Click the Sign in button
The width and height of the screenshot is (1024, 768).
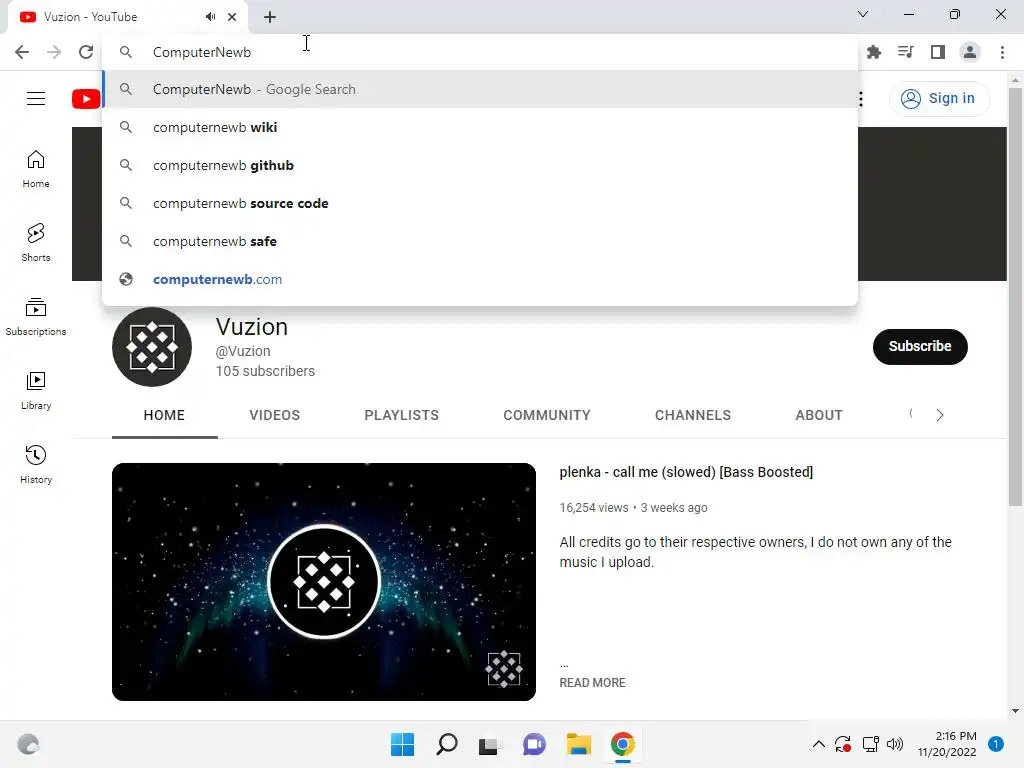pos(938,99)
